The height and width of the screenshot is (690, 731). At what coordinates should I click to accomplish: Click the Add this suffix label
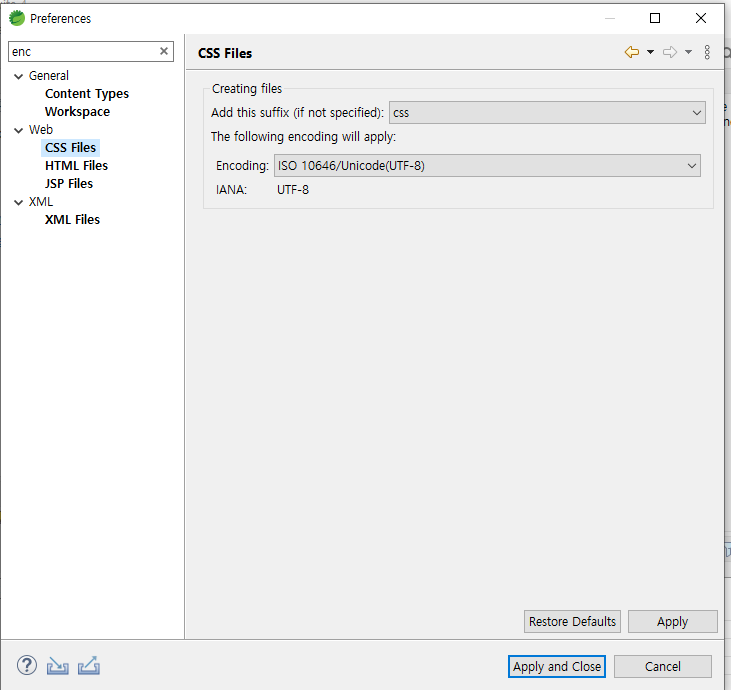pyautogui.click(x=297, y=113)
